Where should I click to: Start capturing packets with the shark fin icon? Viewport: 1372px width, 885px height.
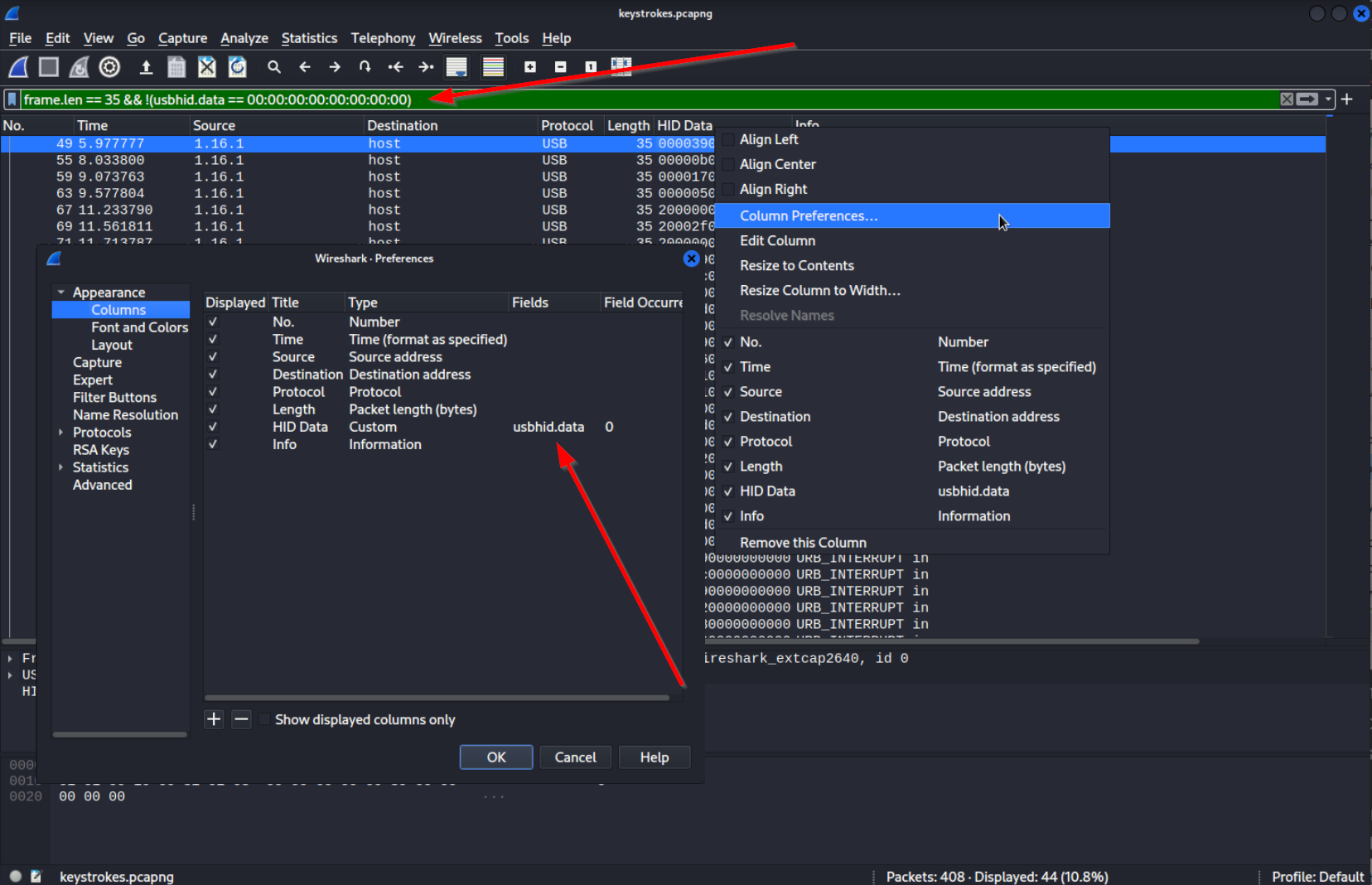pyautogui.click(x=18, y=67)
